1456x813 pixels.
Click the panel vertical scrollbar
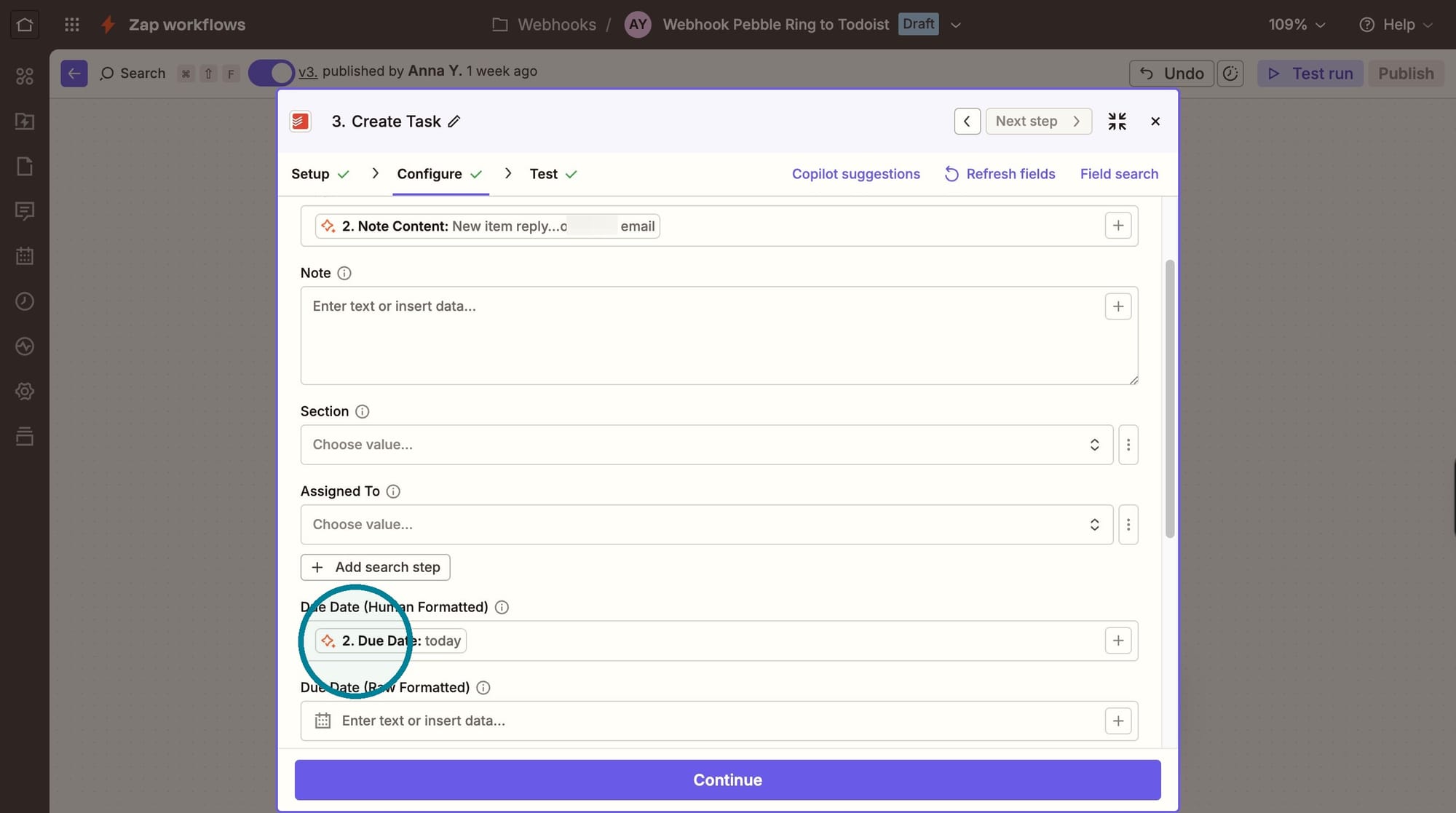point(1169,398)
